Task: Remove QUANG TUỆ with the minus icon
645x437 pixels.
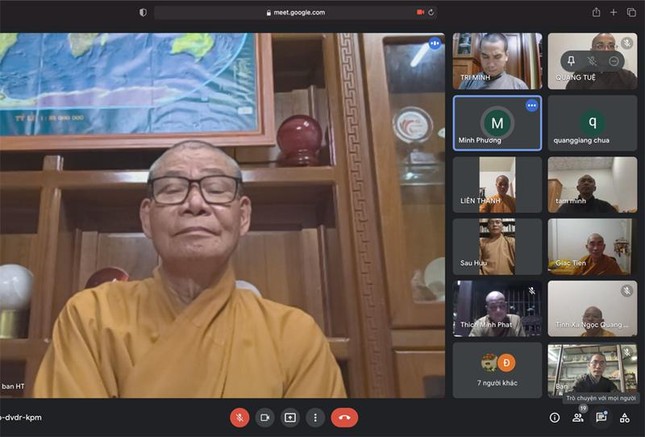Action: pos(613,61)
